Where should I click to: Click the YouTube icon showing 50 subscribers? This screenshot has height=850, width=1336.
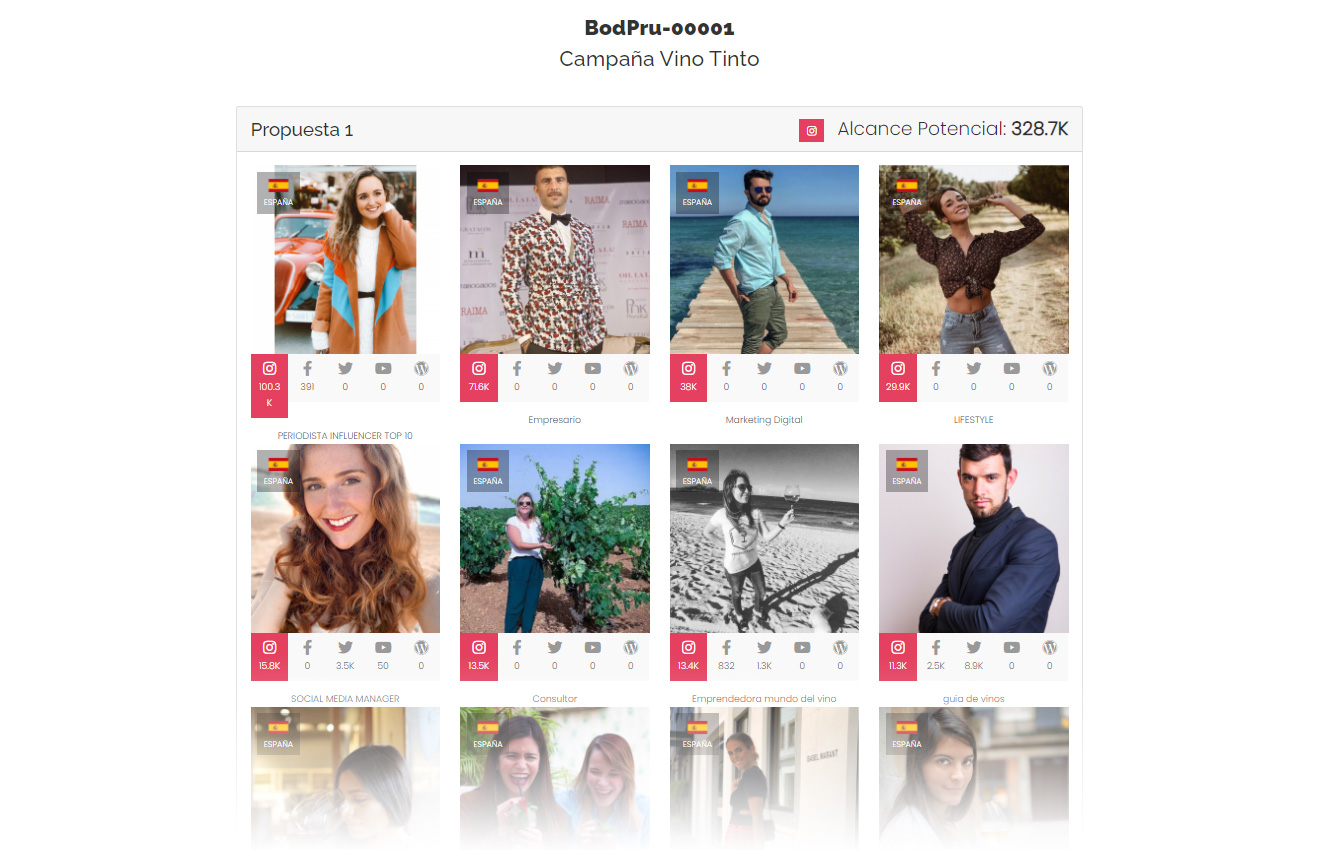point(383,648)
